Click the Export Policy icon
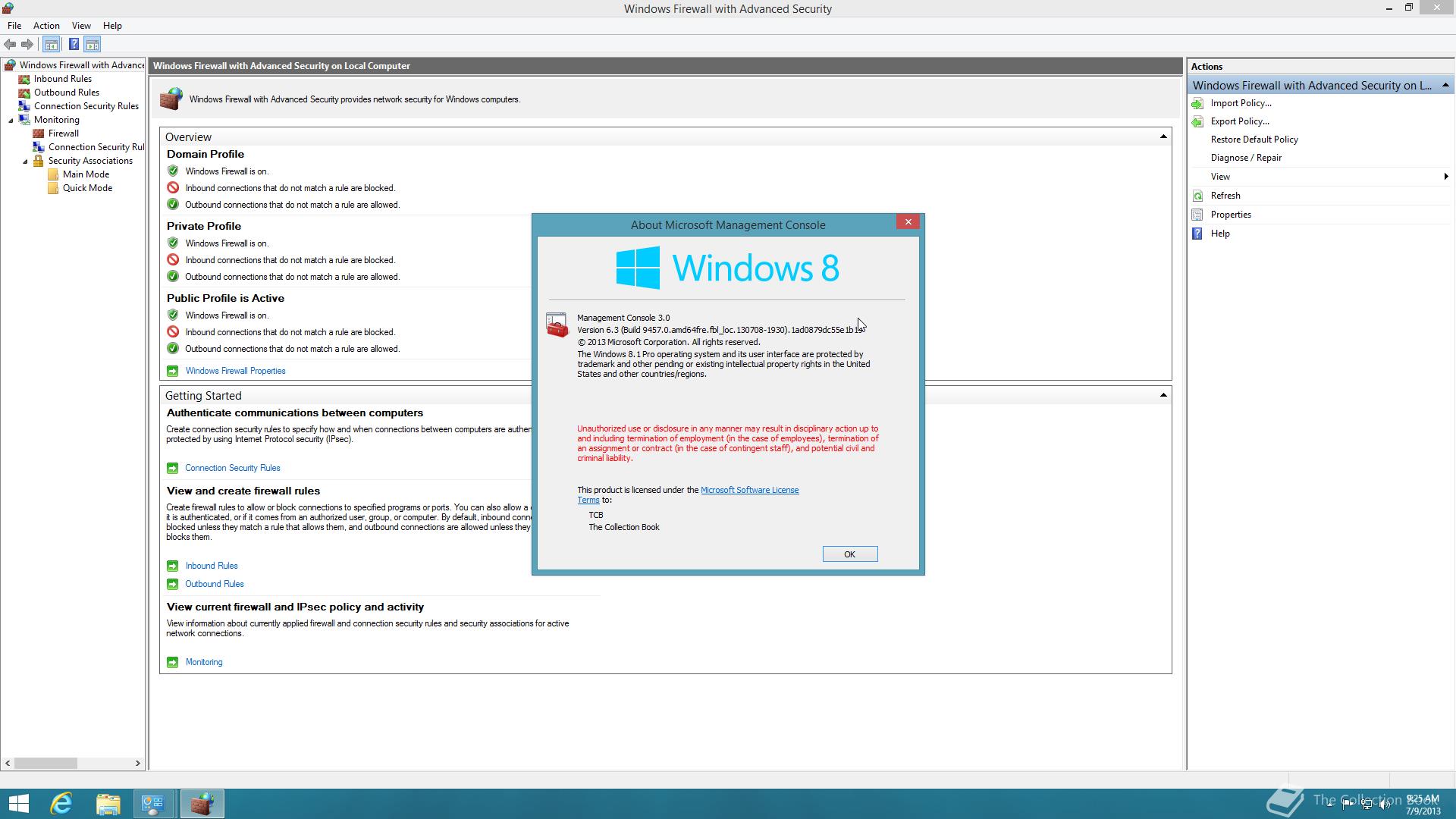This screenshot has width=1456, height=819. pos(1197,121)
